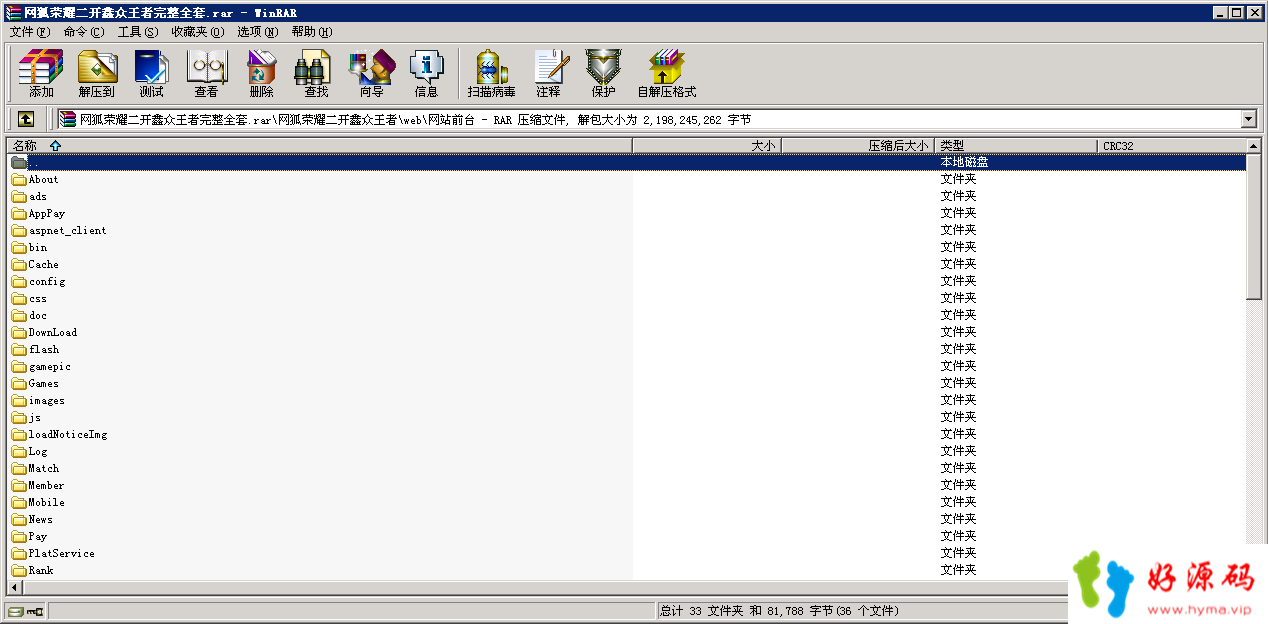Sort by 压缩后大小 column header
The height and width of the screenshot is (624, 1268).
coord(858,146)
